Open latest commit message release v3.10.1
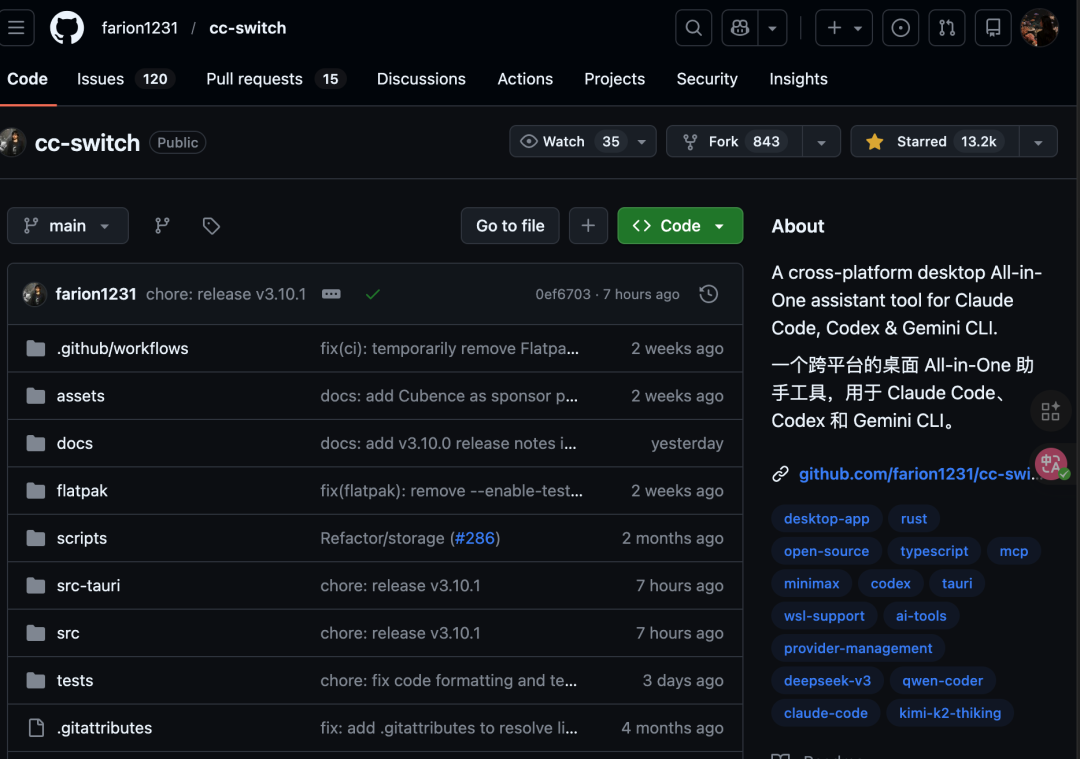Image resolution: width=1080 pixels, height=759 pixels. [226, 294]
